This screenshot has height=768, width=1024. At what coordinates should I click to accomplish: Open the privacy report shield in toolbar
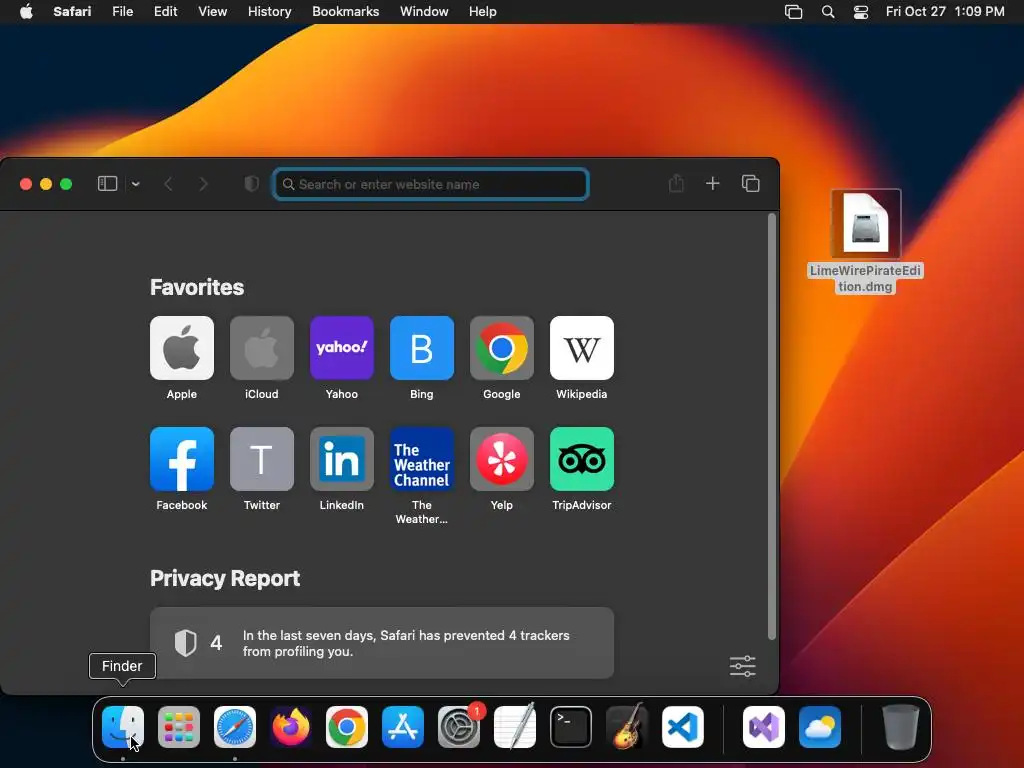tap(251, 184)
